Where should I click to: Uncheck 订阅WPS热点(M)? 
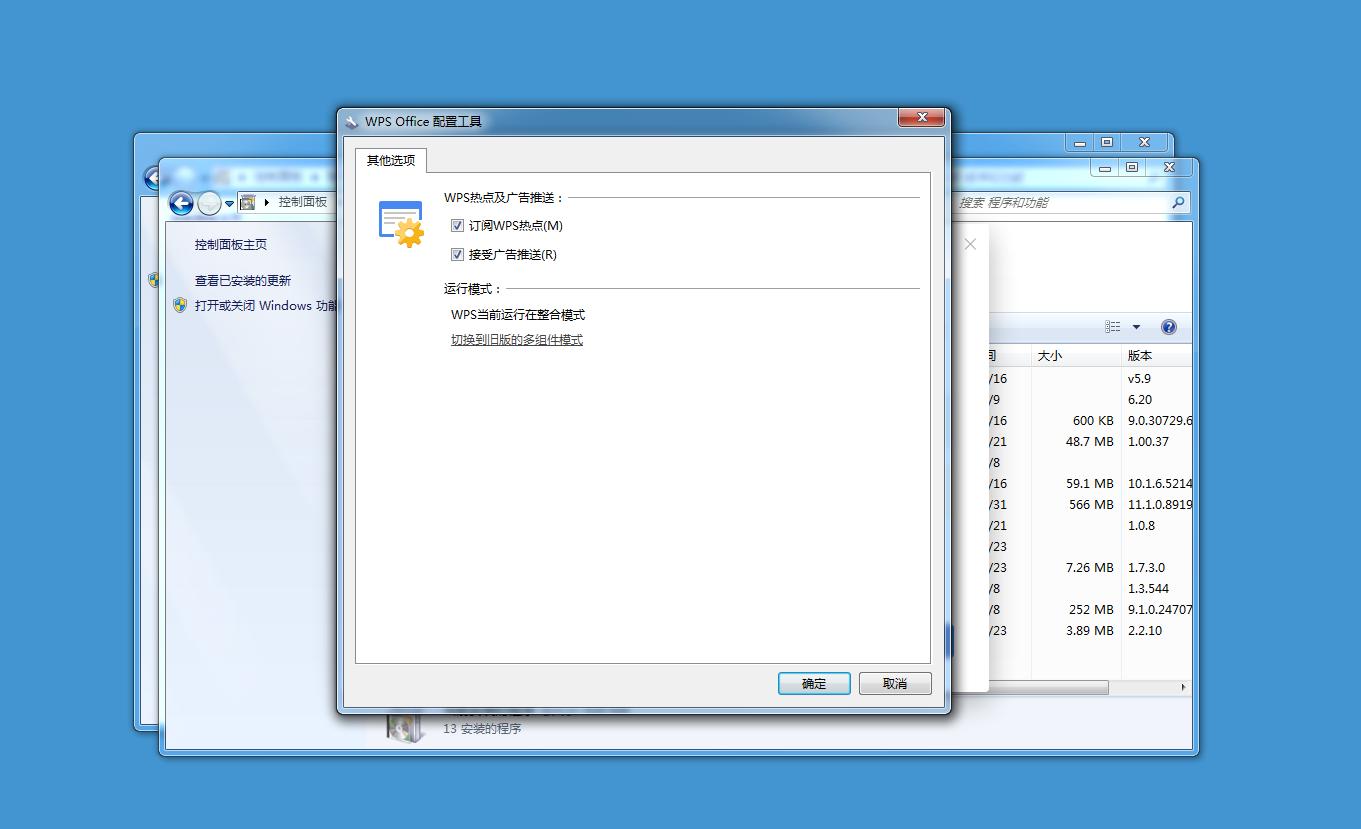point(457,225)
